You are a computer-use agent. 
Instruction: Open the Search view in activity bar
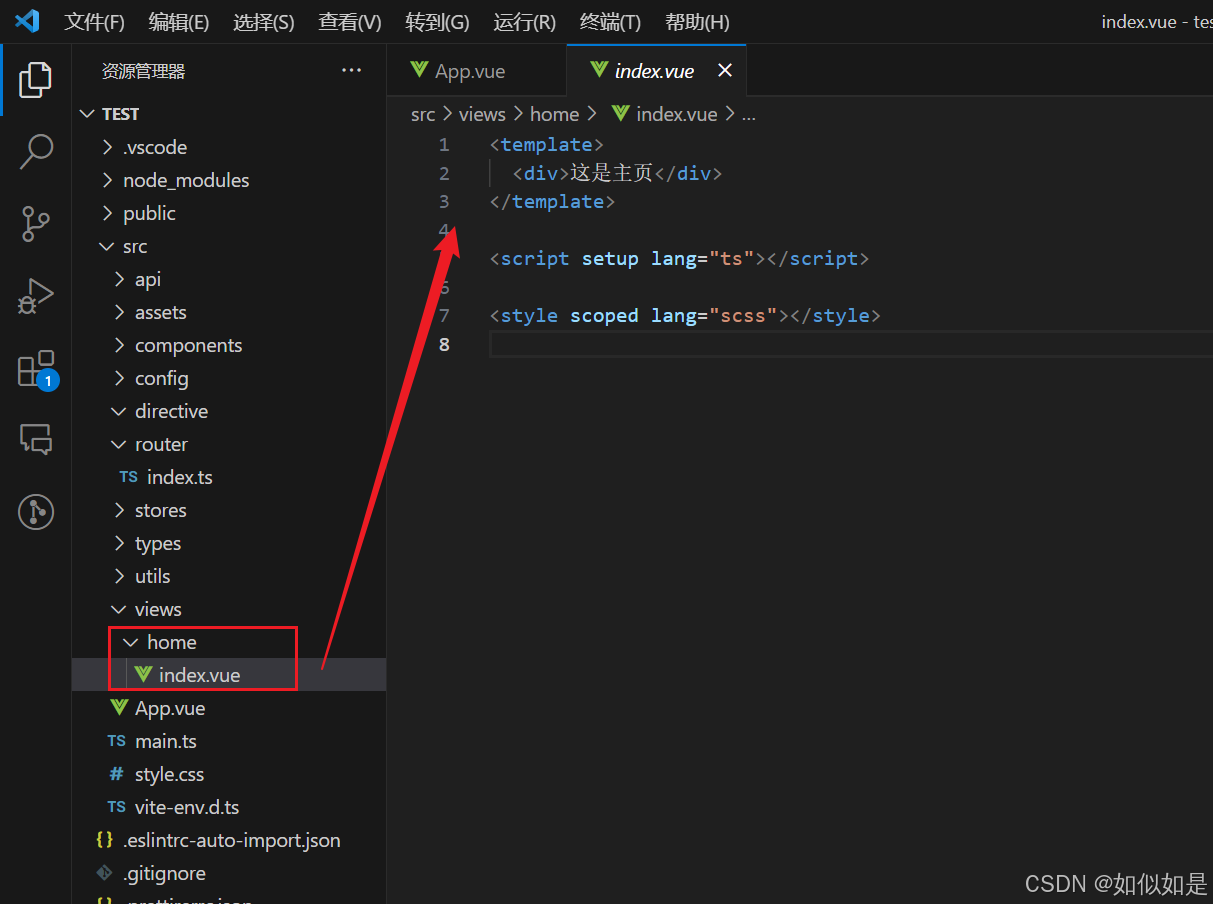point(35,152)
